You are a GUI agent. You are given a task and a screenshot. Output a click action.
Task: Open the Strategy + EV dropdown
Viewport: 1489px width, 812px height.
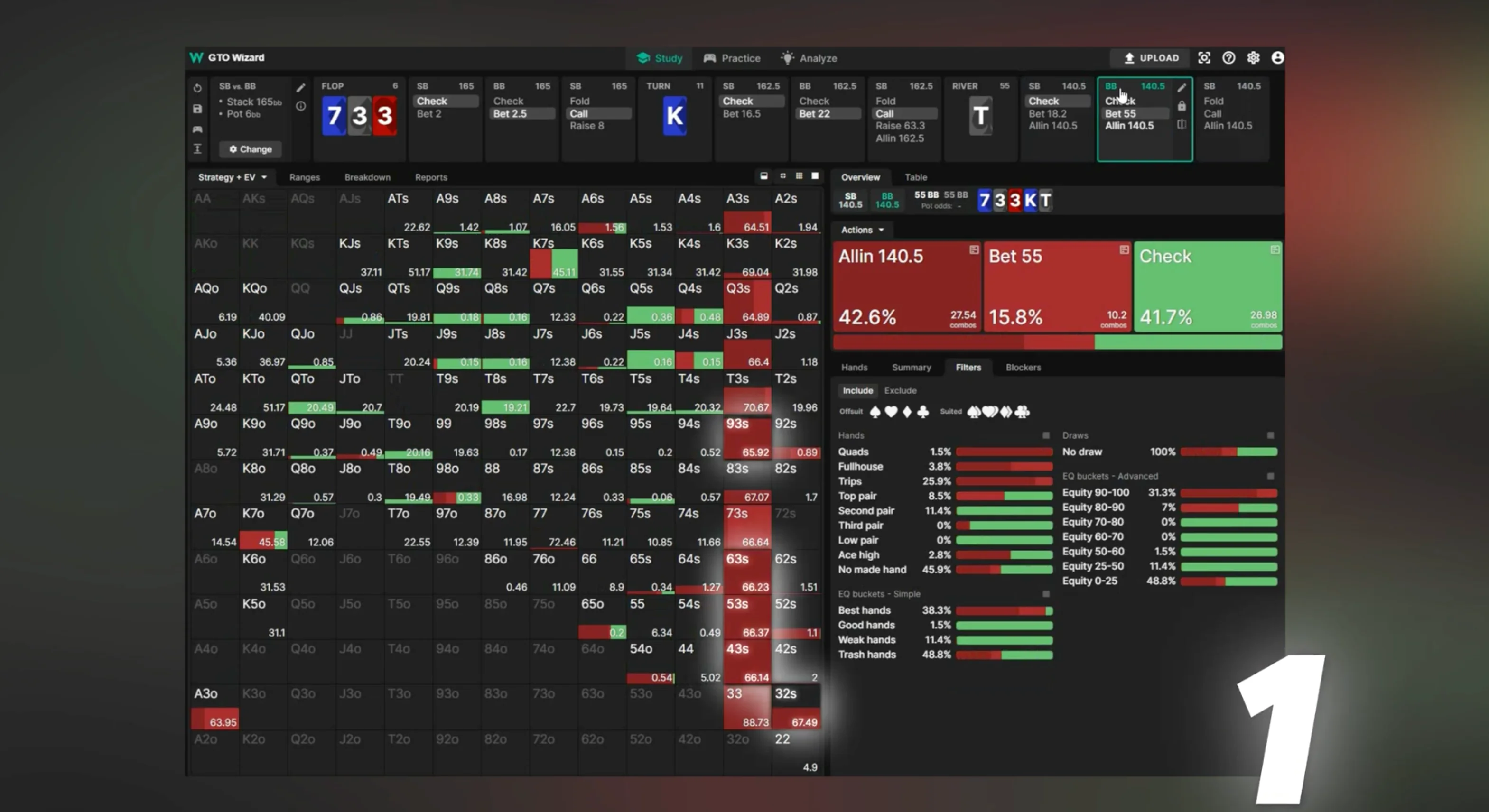point(232,177)
